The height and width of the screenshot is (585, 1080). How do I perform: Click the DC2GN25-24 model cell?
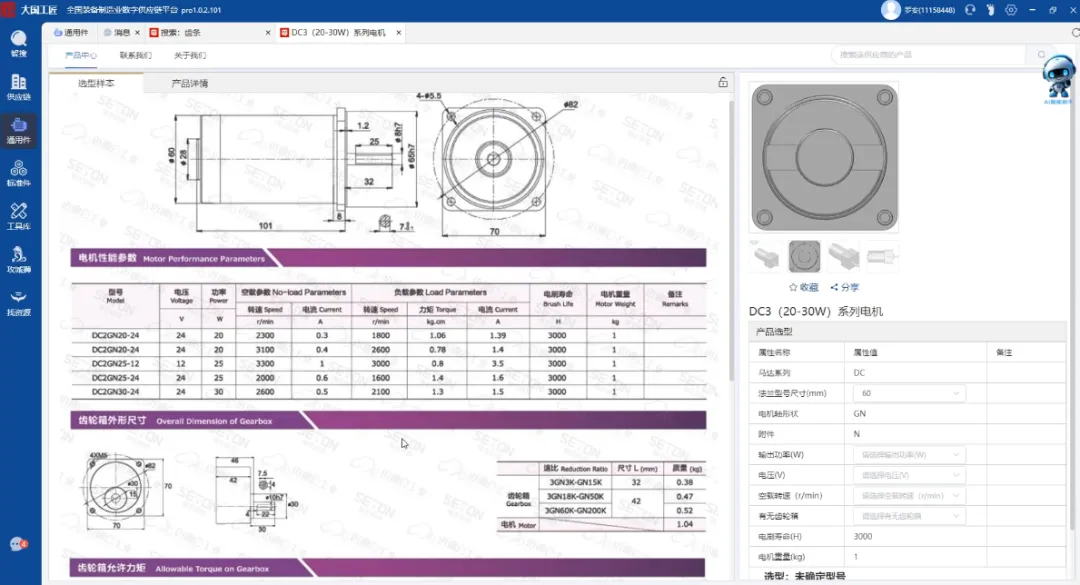tap(115, 378)
